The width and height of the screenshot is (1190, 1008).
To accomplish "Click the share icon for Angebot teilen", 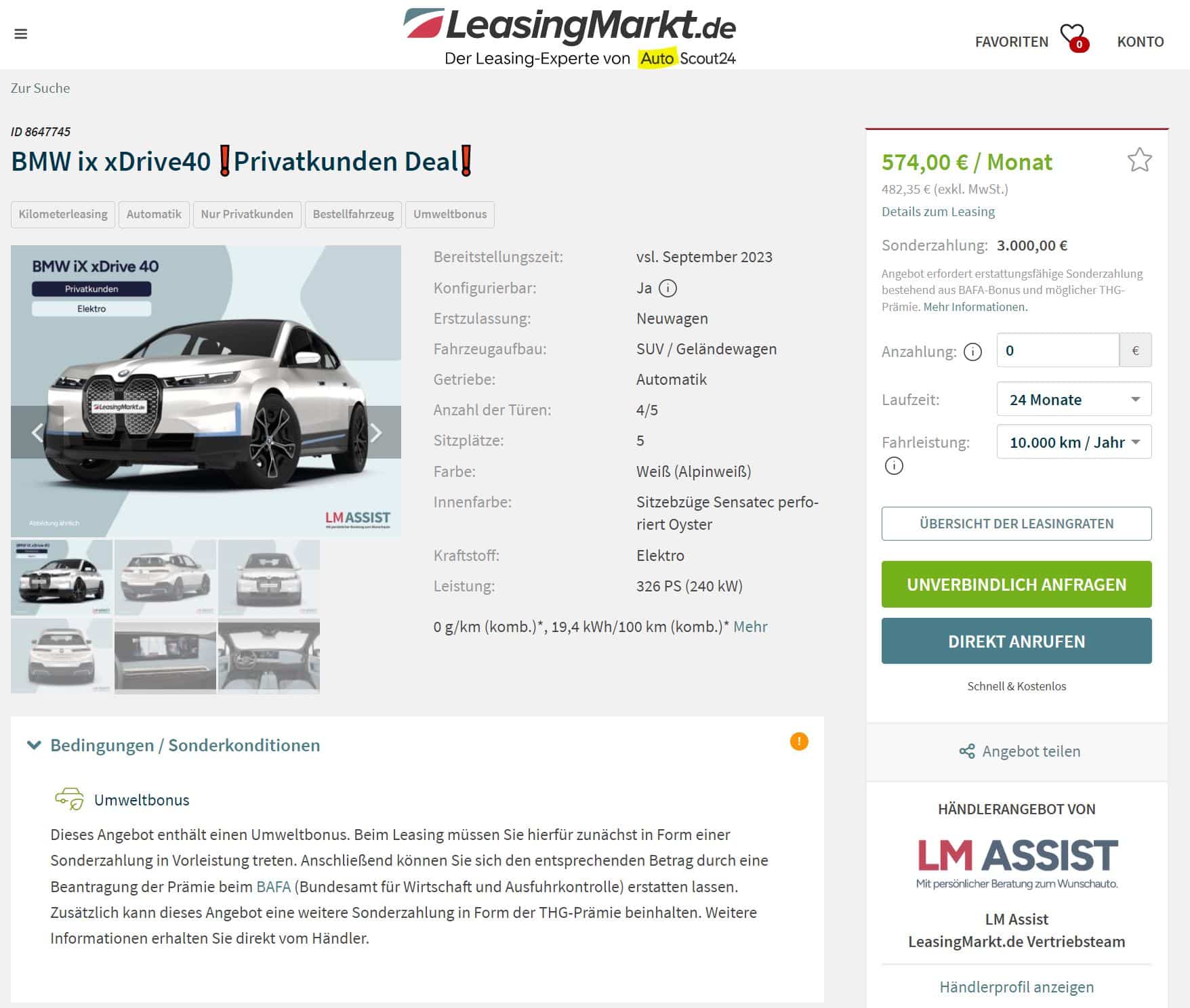I will [x=967, y=751].
